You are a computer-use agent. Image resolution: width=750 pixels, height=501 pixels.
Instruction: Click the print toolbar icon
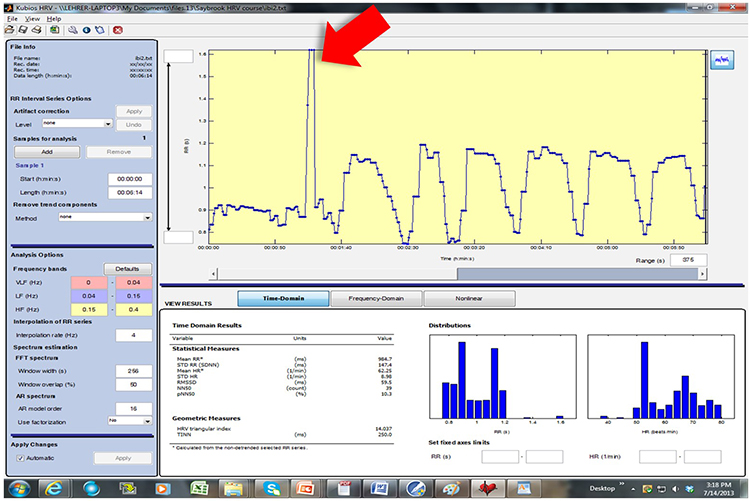pyautogui.click(x=36, y=30)
